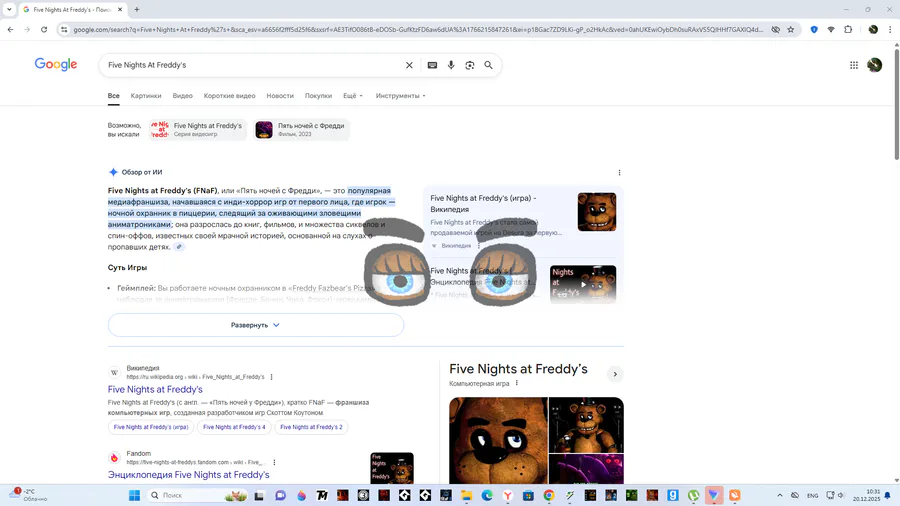This screenshot has width=900, height=506.
Task: Open Yandex browser from taskbar
Action: [x=507, y=495]
